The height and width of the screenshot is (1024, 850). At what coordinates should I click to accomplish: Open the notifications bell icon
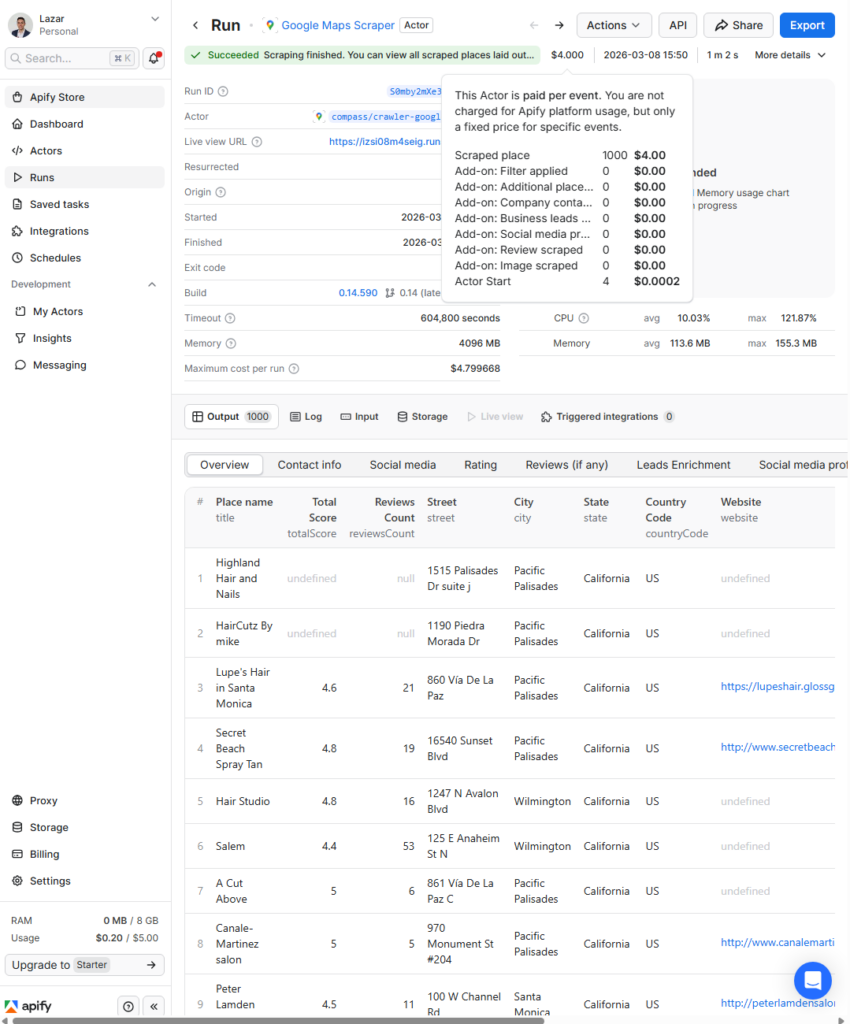click(x=153, y=58)
